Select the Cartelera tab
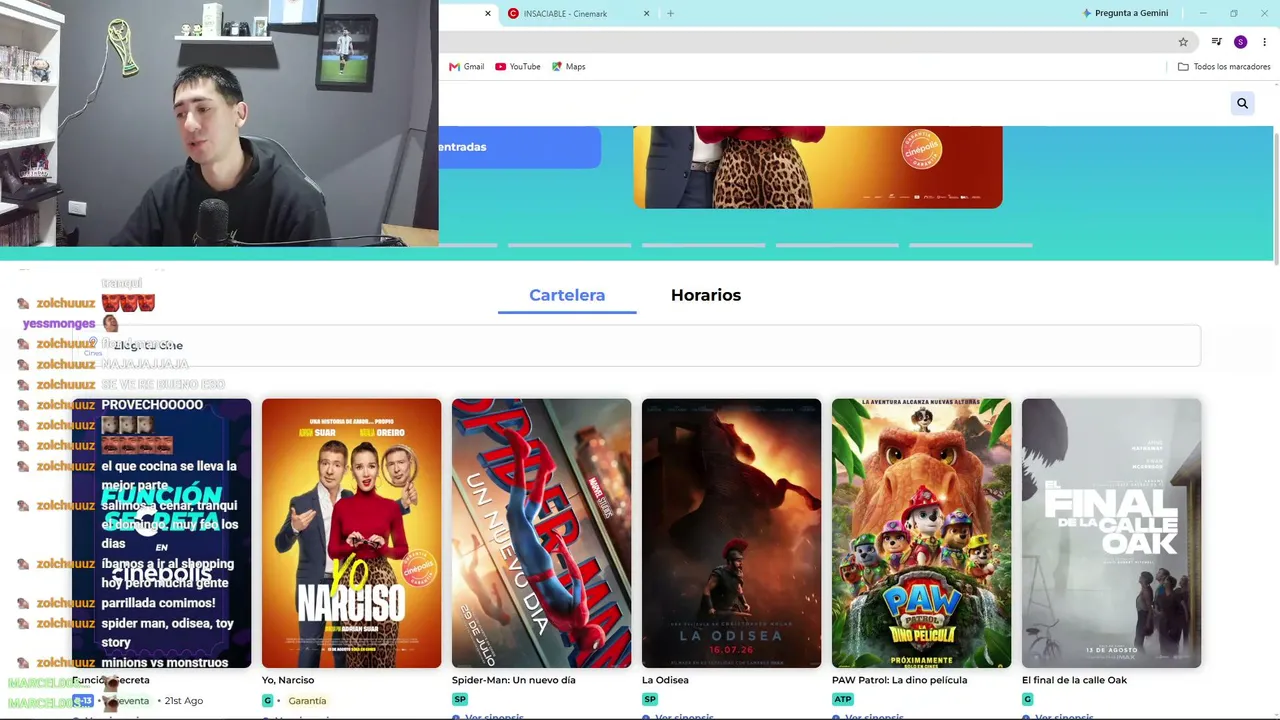The image size is (1280, 720). (567, 295)
